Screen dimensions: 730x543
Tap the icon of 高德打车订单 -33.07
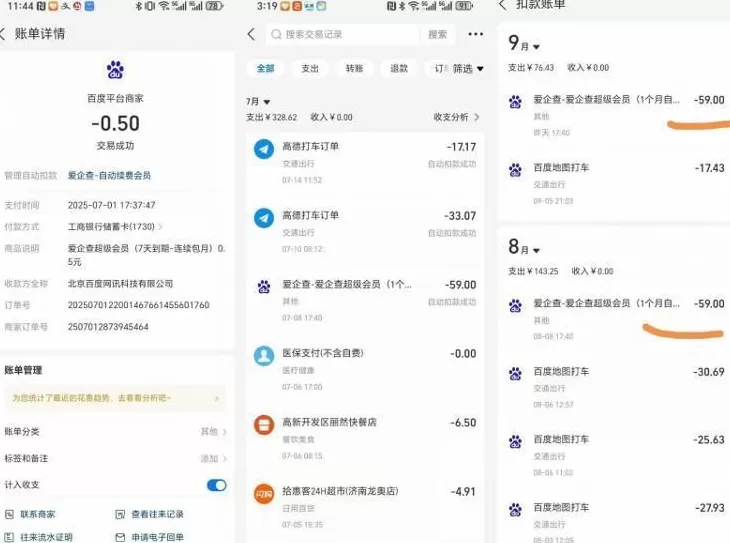tap(264, 218)
